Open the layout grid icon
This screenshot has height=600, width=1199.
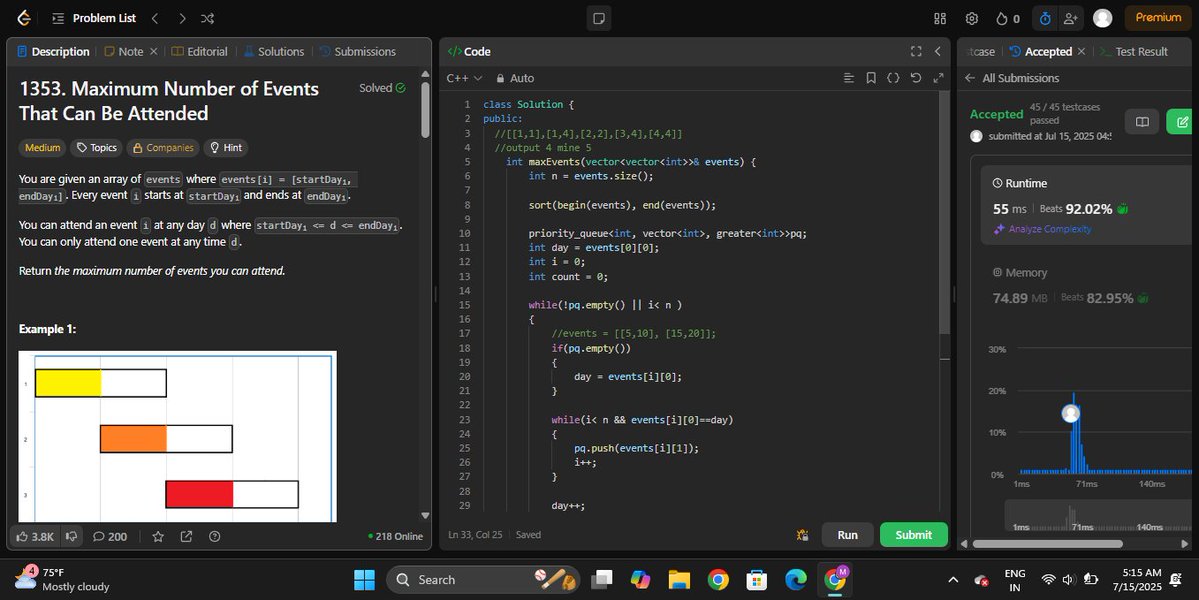point(940,18)
